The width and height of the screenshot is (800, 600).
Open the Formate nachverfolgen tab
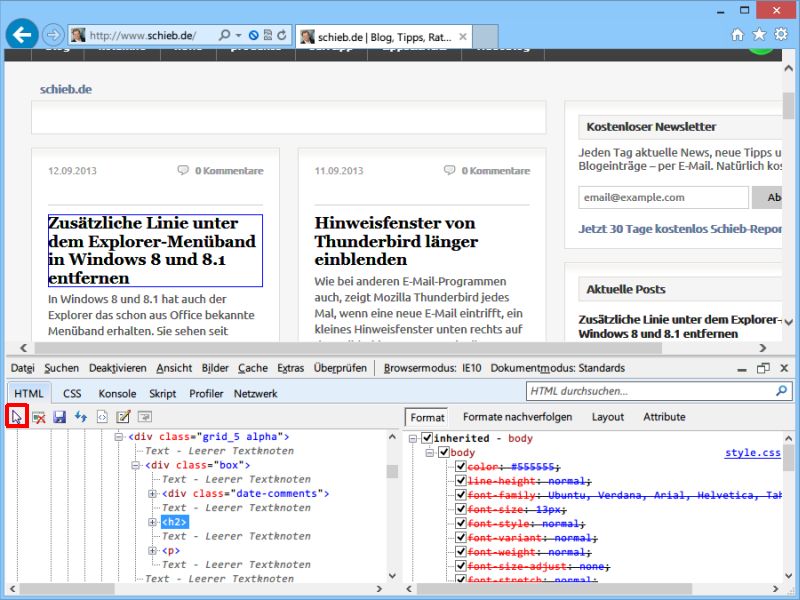point(517,417)
